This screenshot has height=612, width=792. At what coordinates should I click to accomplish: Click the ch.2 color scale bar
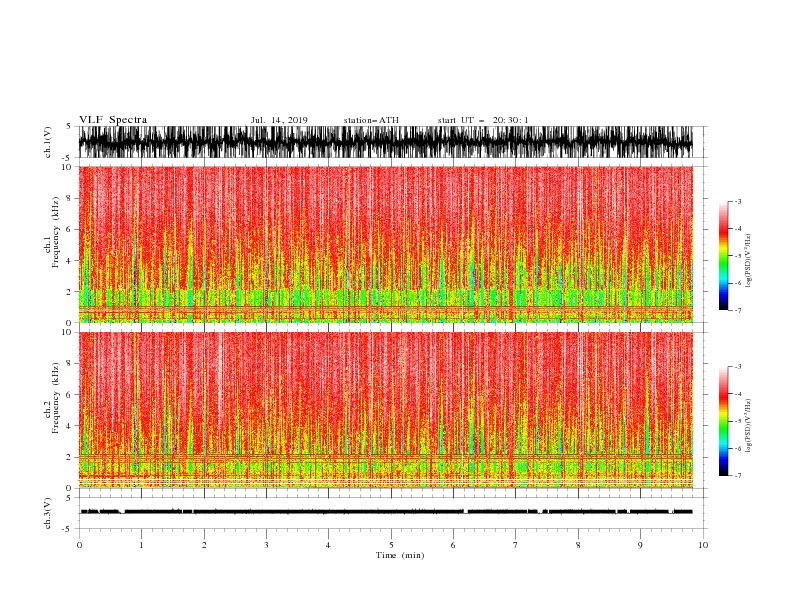pyautogui.click(x=723, y=421)
